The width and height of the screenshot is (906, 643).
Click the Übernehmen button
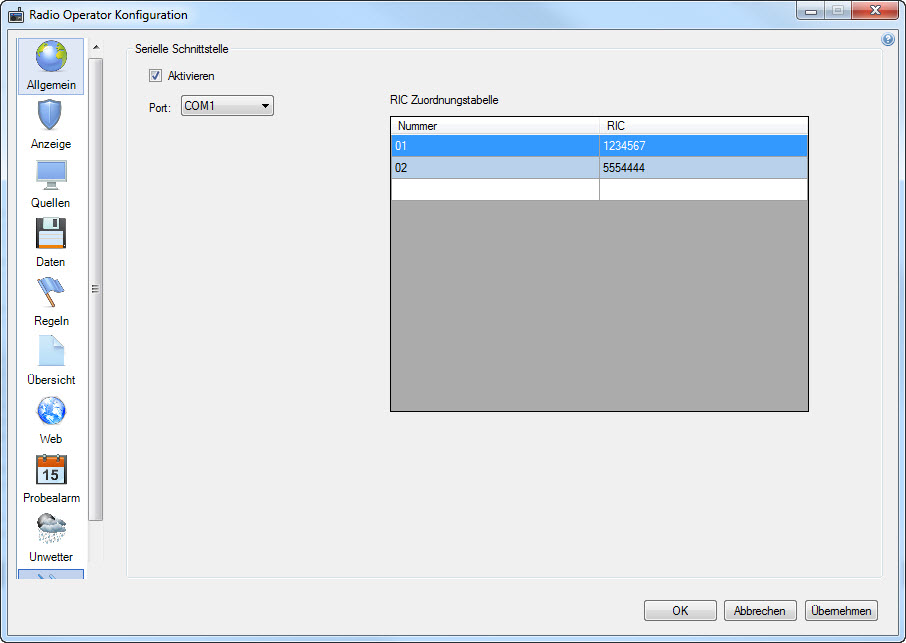pos(841,611)
